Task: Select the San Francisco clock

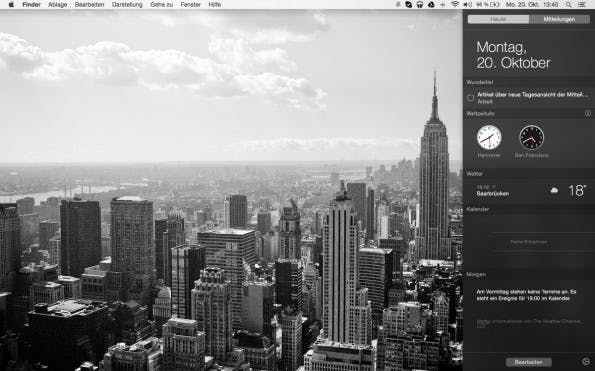Action: pos(532,137)
